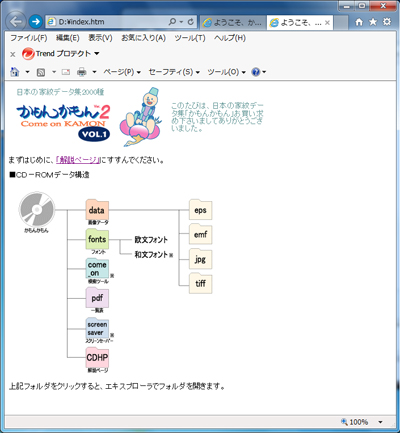Follow the 解説ページ hyperlink

[78, 160]
